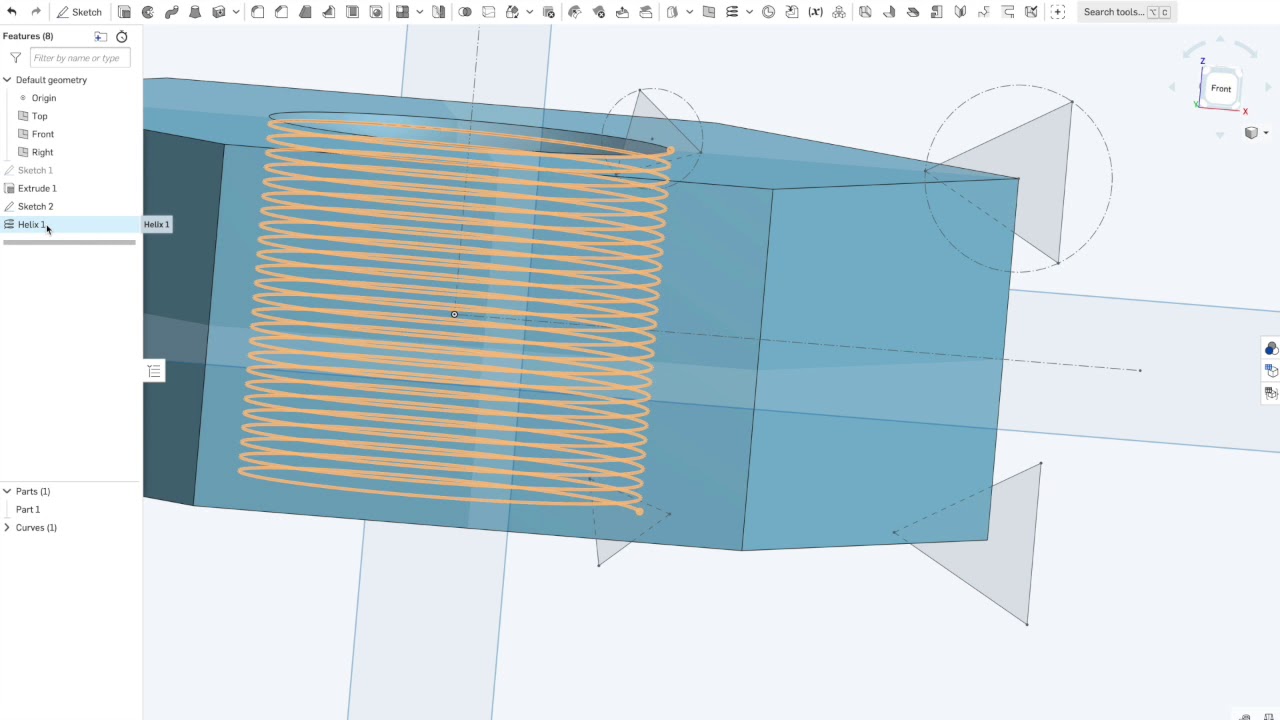Viewport: 1280px width, 720px height.
Task: Select the Chamfer tool icon
Action: pos(281,12)
